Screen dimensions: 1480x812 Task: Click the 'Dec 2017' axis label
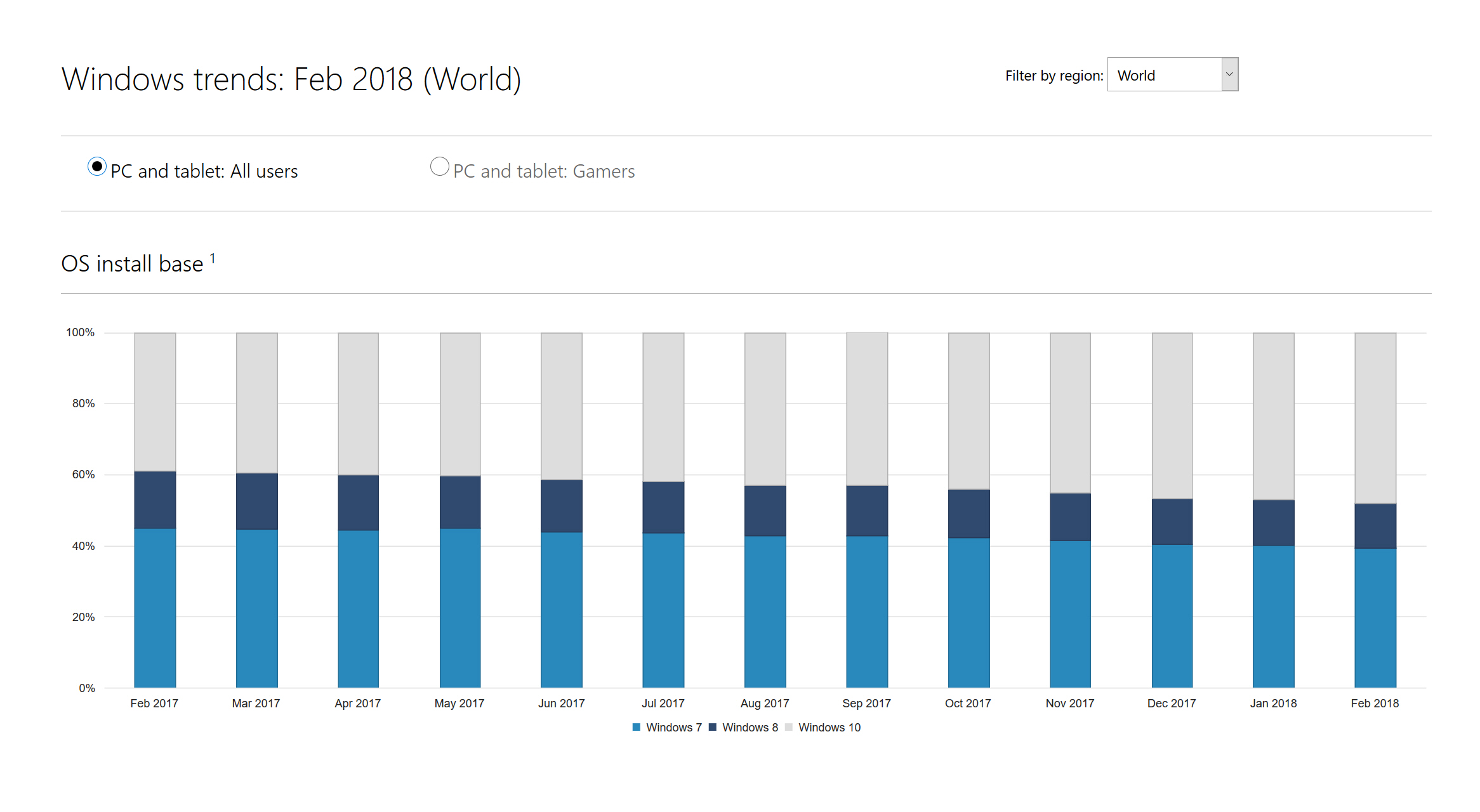click(1172, 704)
